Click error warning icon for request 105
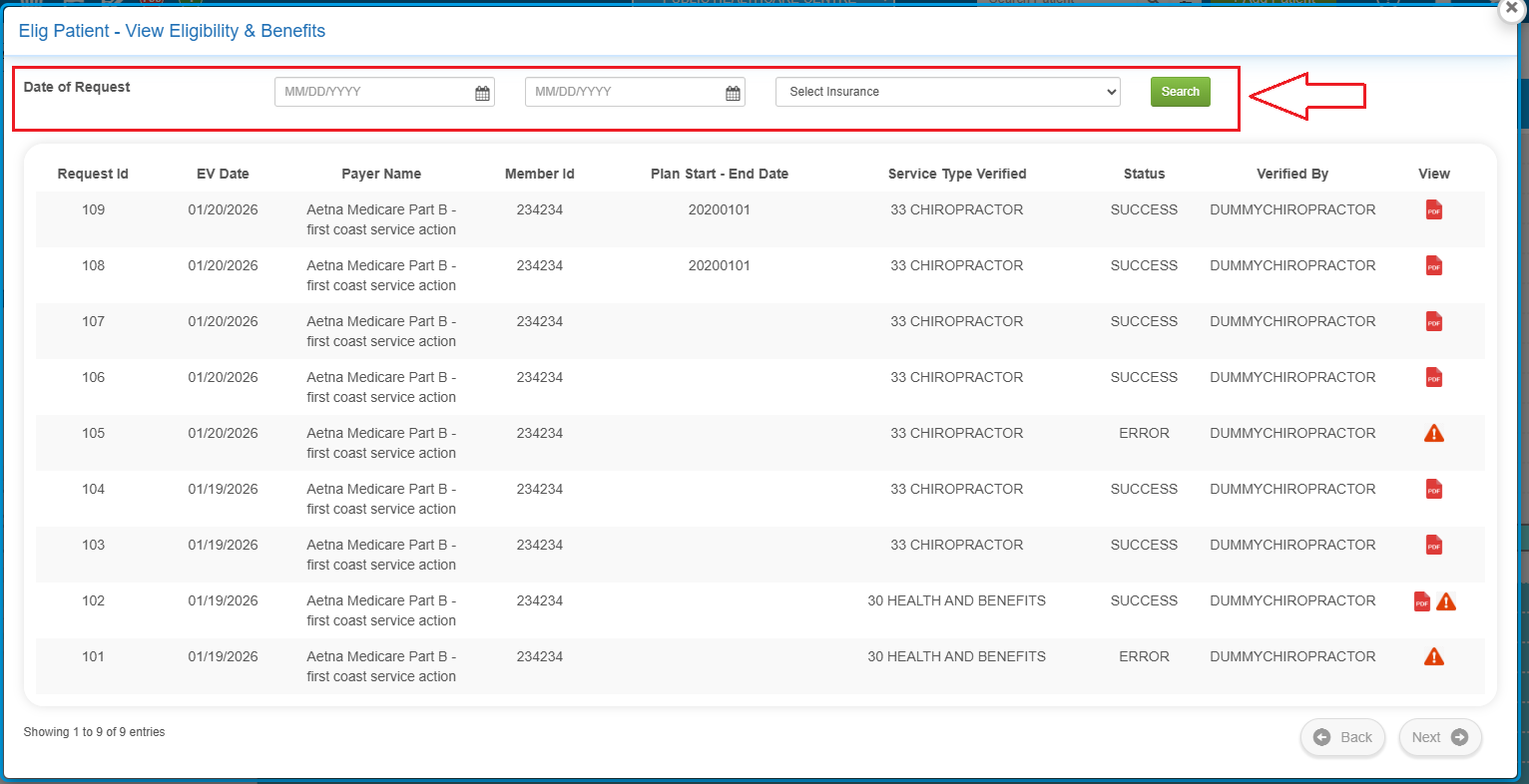 (1433, 434)
